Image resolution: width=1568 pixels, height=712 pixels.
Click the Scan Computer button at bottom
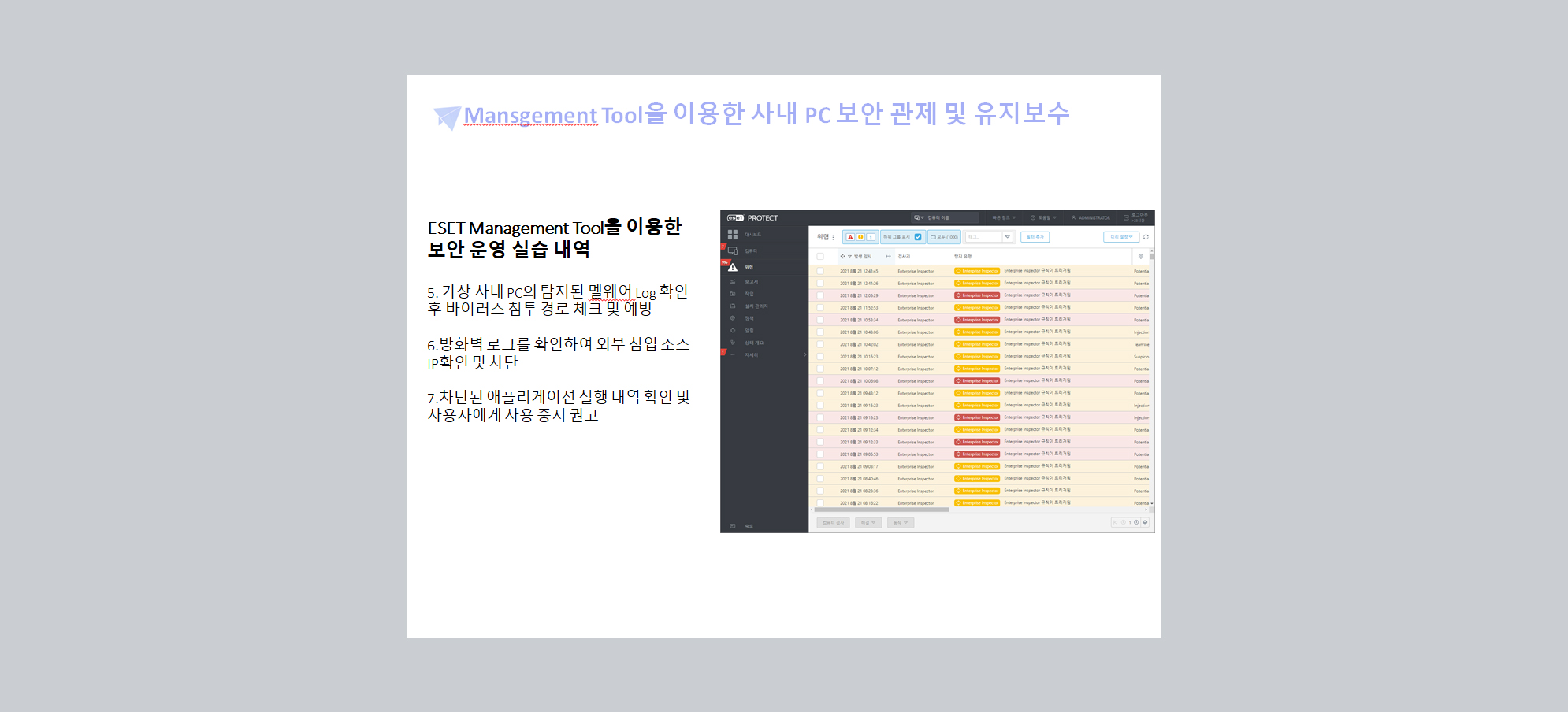[x=833, y=523]
